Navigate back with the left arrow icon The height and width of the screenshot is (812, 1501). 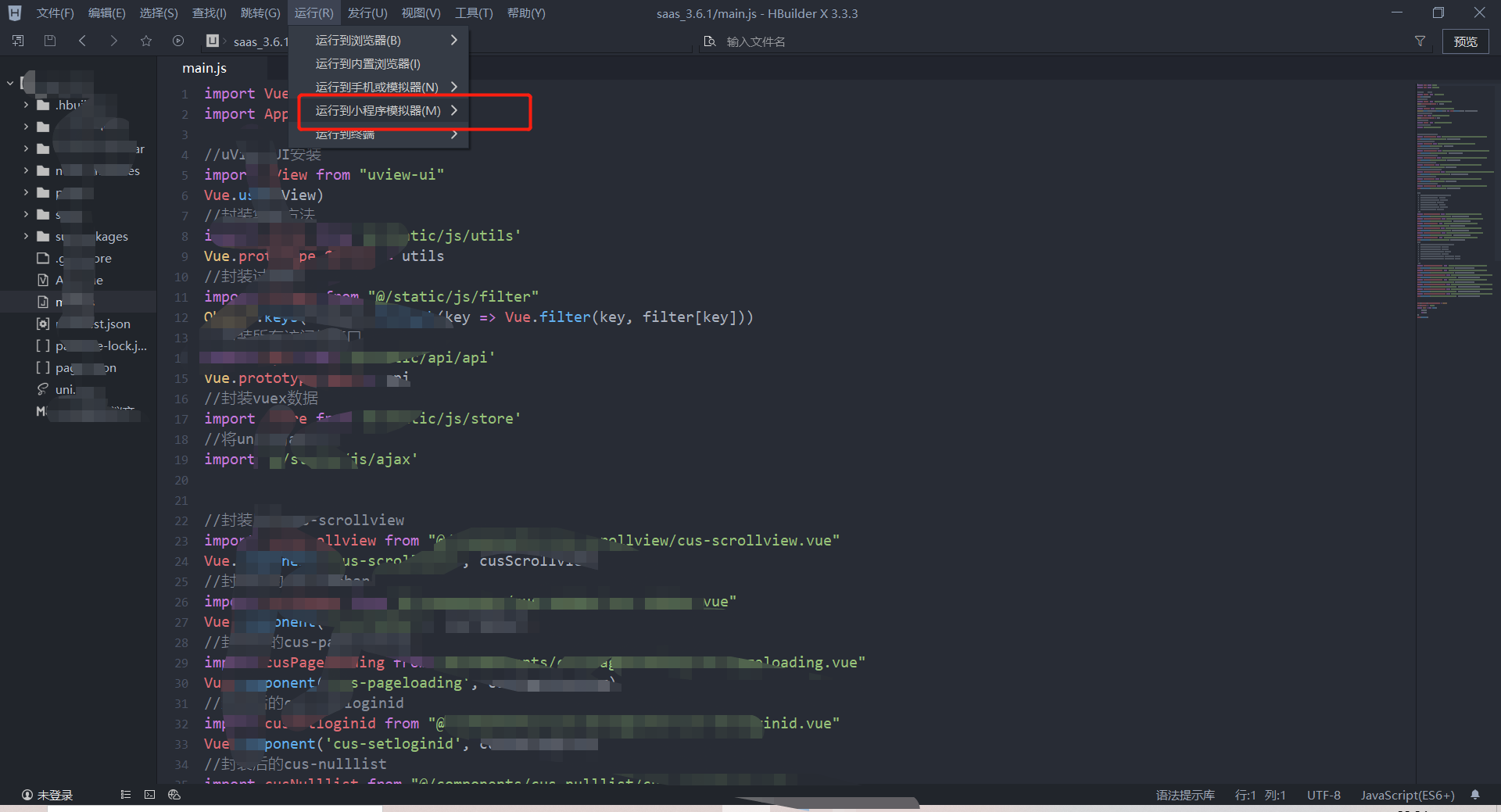point(83,41)
